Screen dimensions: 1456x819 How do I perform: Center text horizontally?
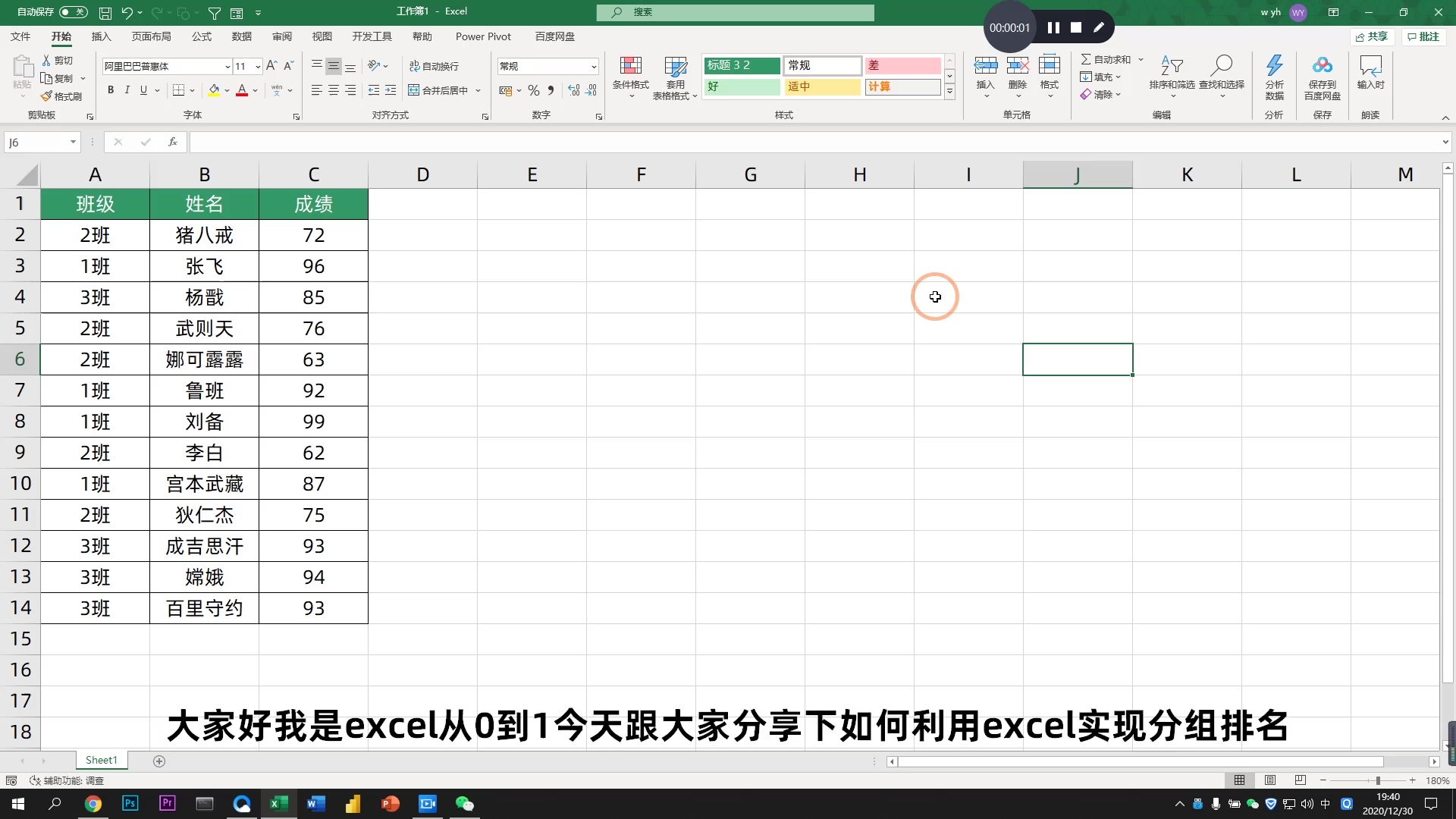pyautogui.click(x=334, y=90)
